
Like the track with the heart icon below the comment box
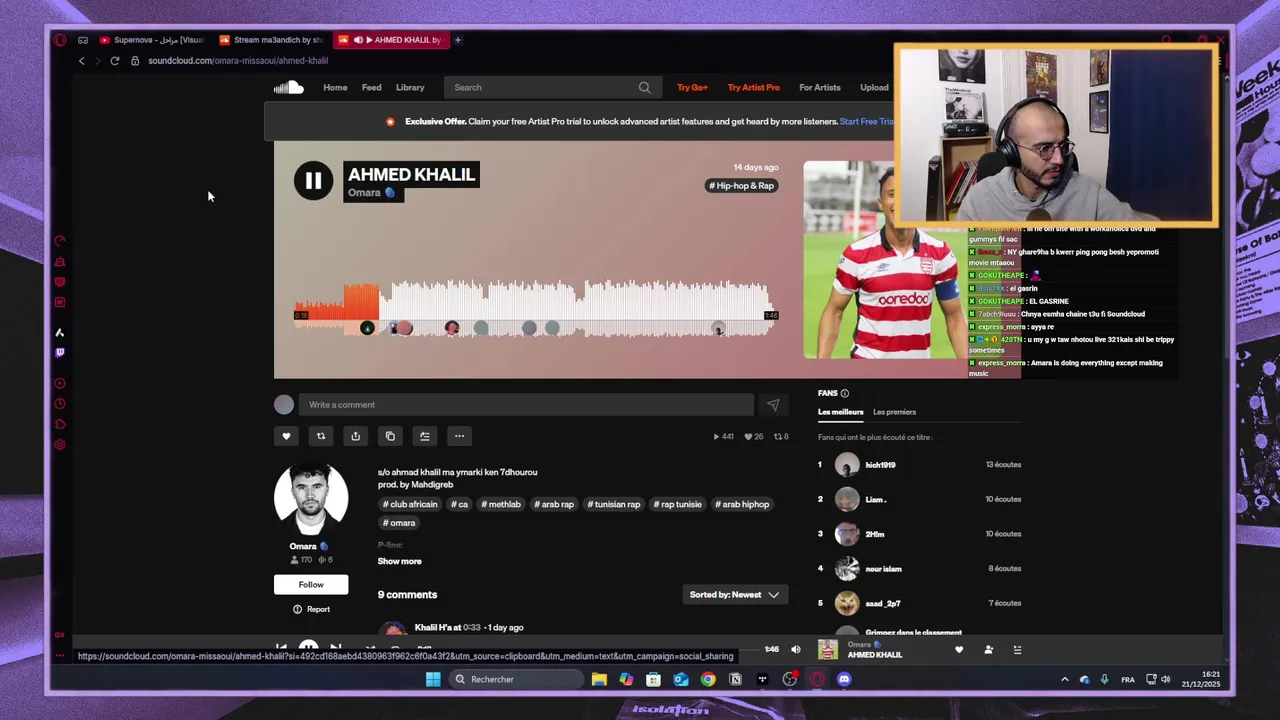286,436
